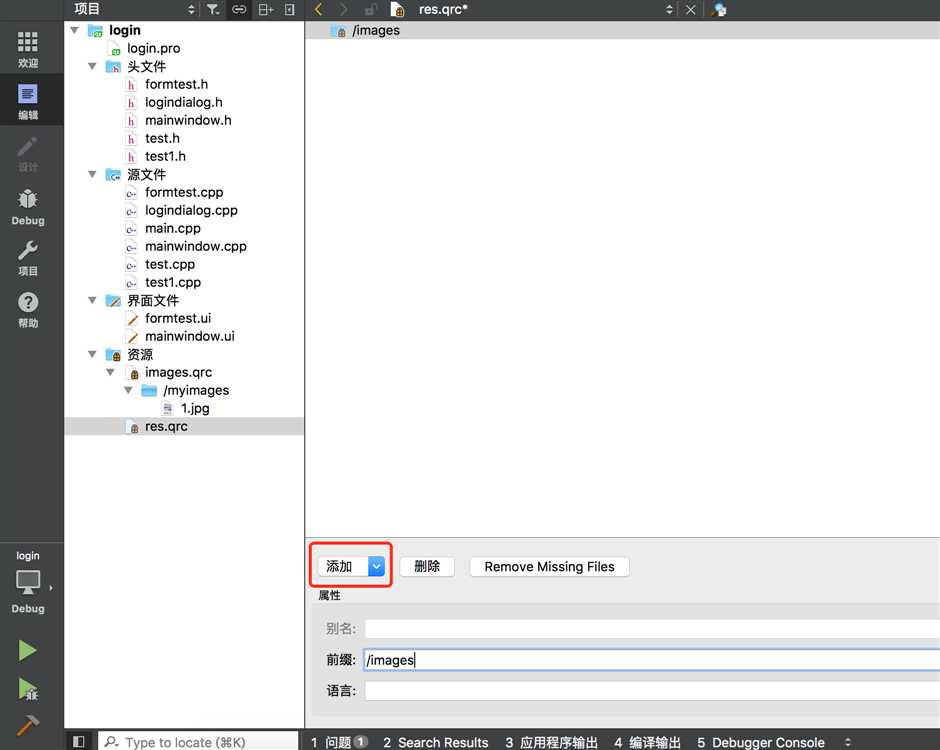This screenshot has height=750, width=940.
Task: Collapse the 资源 resources folder
Action: (x=92, y=354)
